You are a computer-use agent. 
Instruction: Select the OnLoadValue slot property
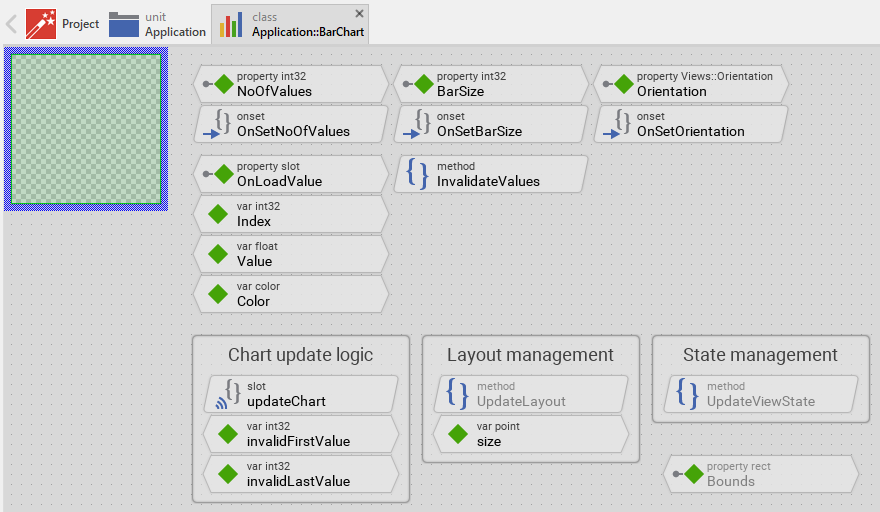290,174
